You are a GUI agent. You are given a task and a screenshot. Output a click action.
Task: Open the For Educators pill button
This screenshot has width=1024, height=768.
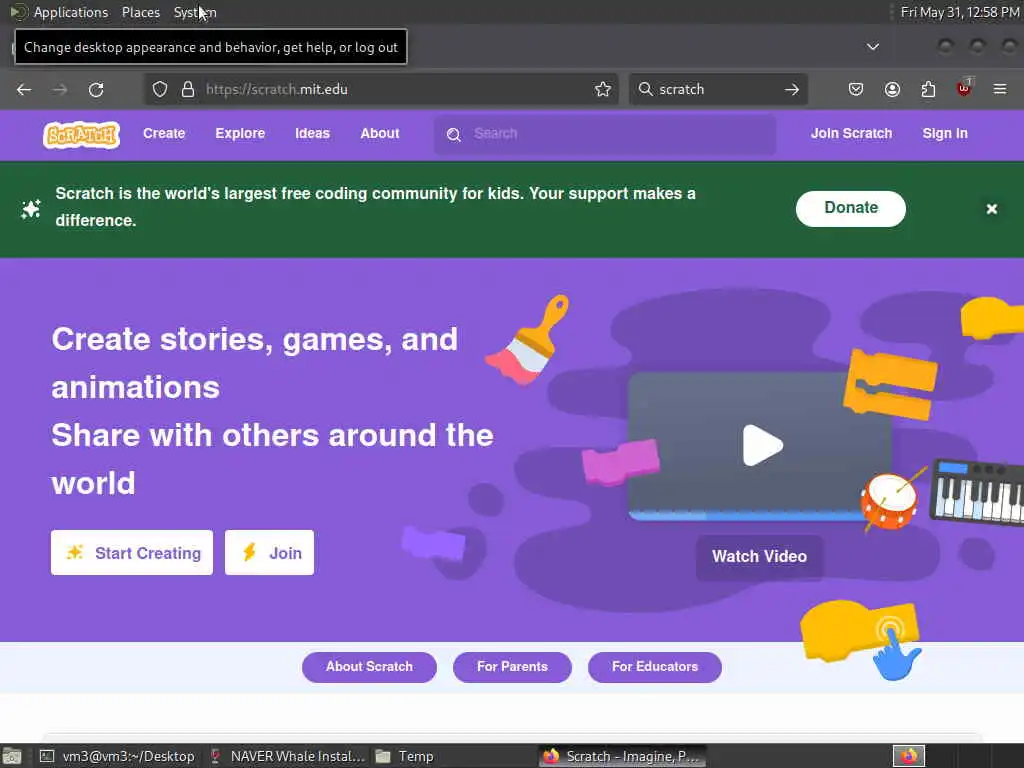pos(654,667)
